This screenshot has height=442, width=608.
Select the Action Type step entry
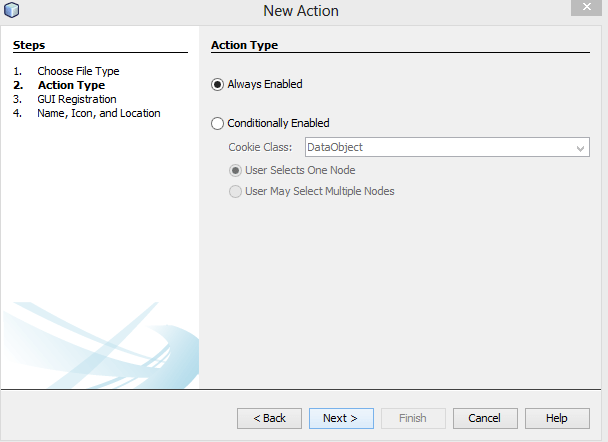click(x=71, y=85)
